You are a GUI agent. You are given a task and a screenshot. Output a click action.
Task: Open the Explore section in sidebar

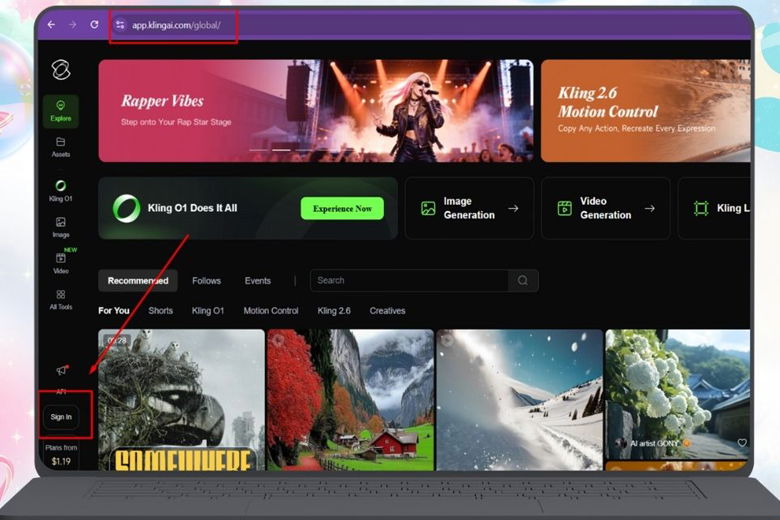(60, 111)
